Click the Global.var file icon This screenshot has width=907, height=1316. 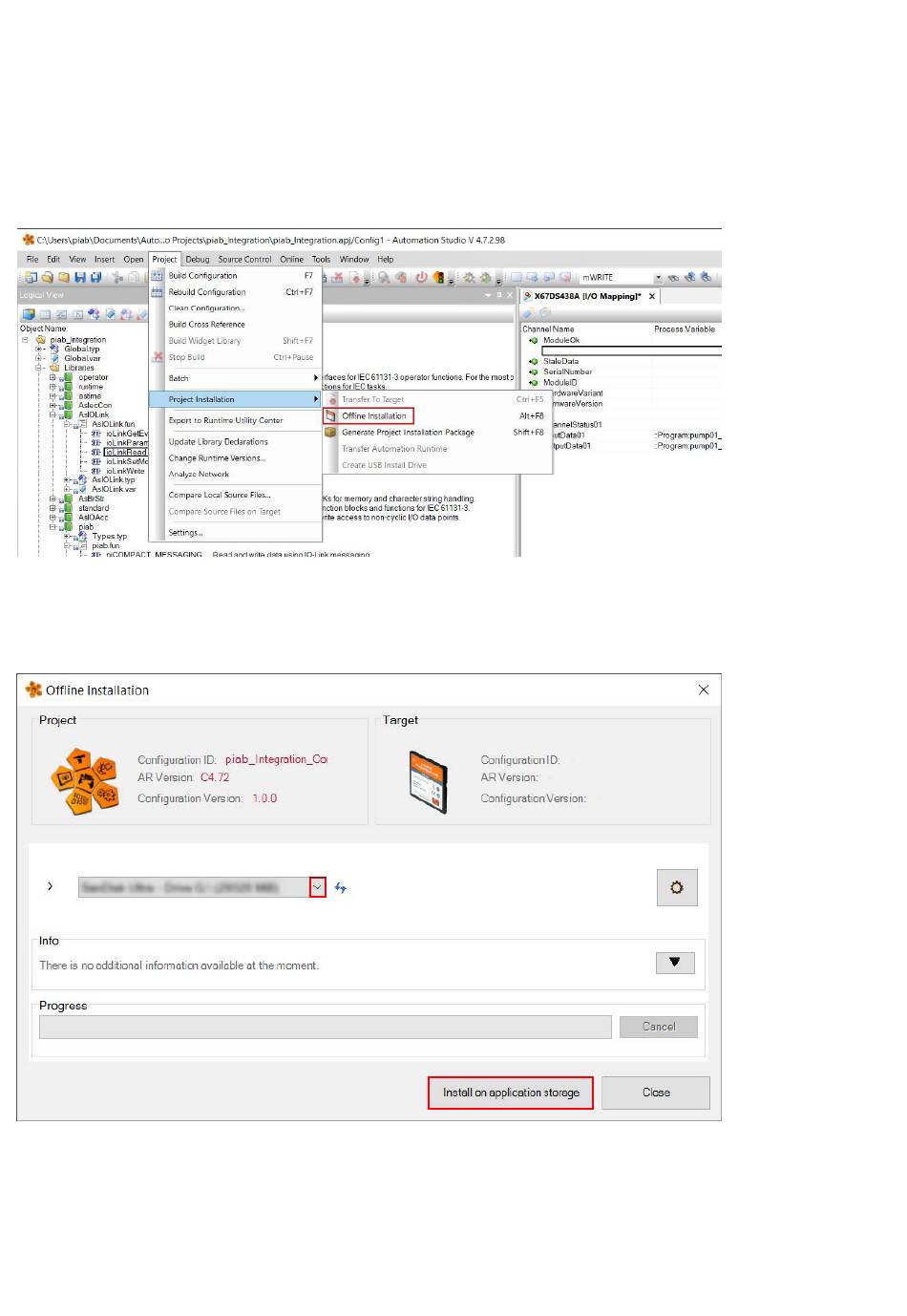point(54,358)
